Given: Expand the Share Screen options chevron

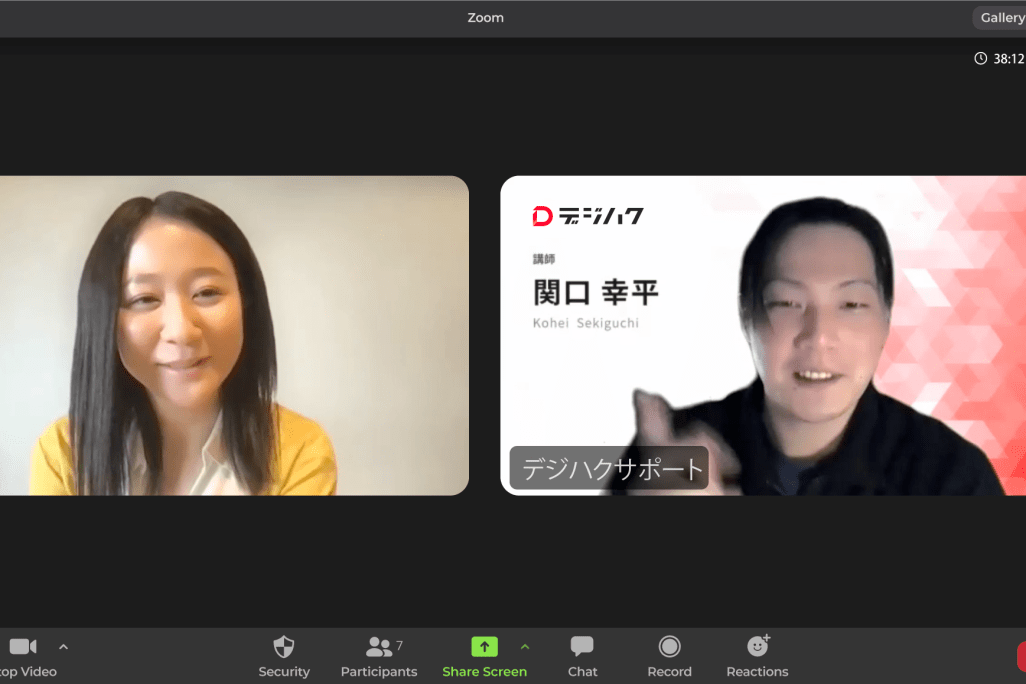Looking at the screenshot, I should 525,647.
